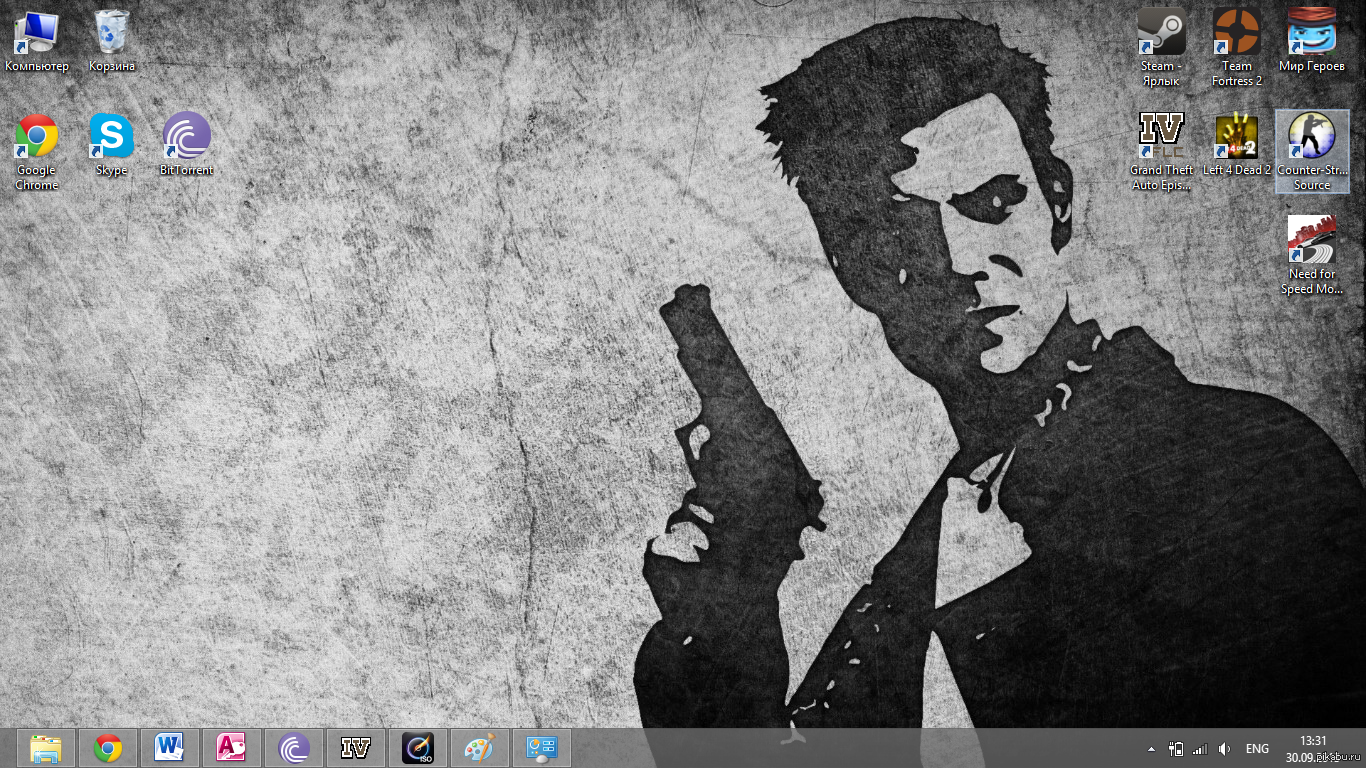
Task: Select the Google Chrome desktop shortcut
Action: (37, 152)
